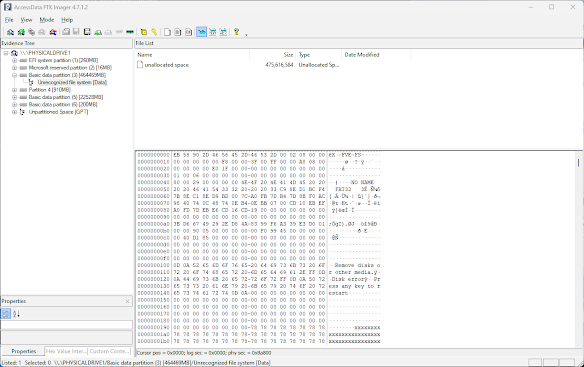
Task: Click the 'Remove disks o' ASCII text in the hex viewer
Action: pos(358,265)
